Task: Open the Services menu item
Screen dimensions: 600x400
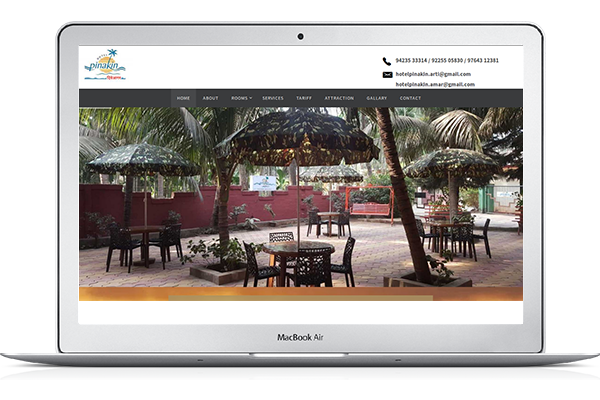Action: tap(273, 98)
